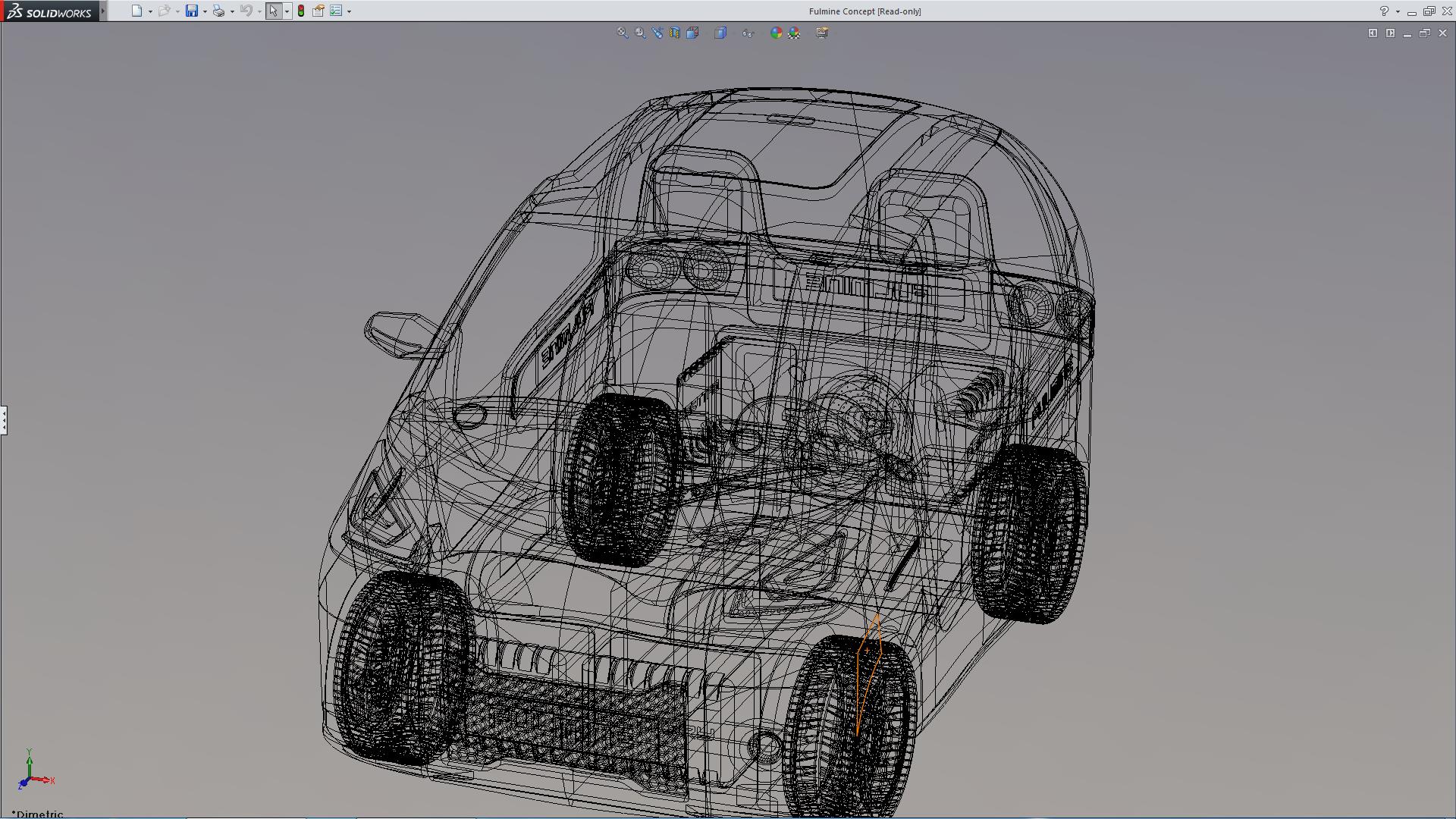
Task: Expand the collapsed left panel handle
Action: click(x=4, y=419)
